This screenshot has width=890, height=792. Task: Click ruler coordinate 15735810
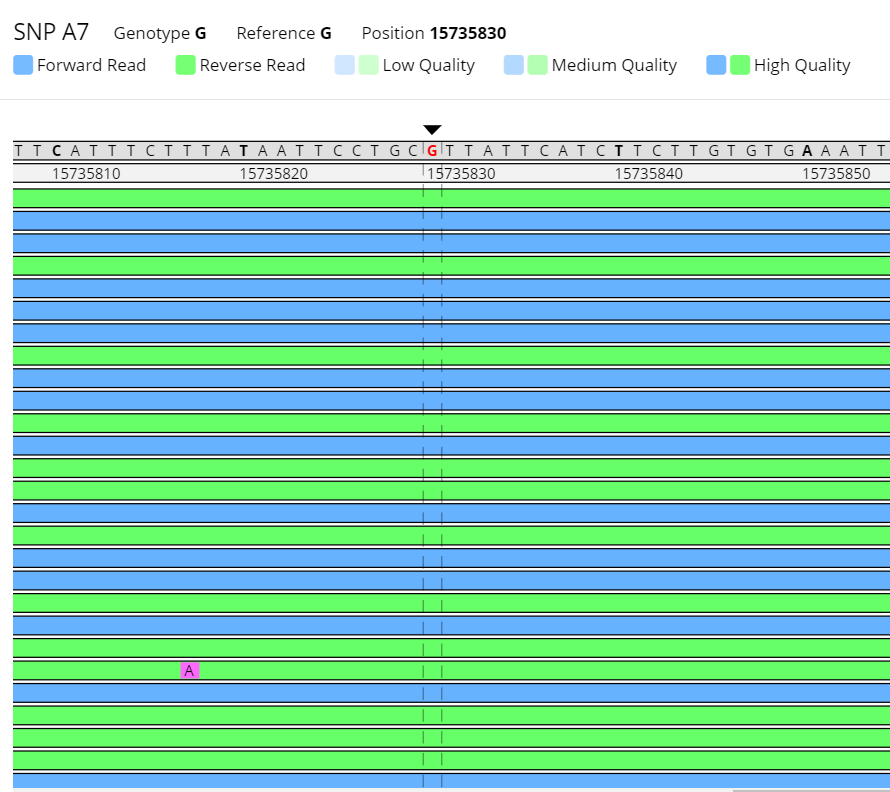[x=86, y=174]
